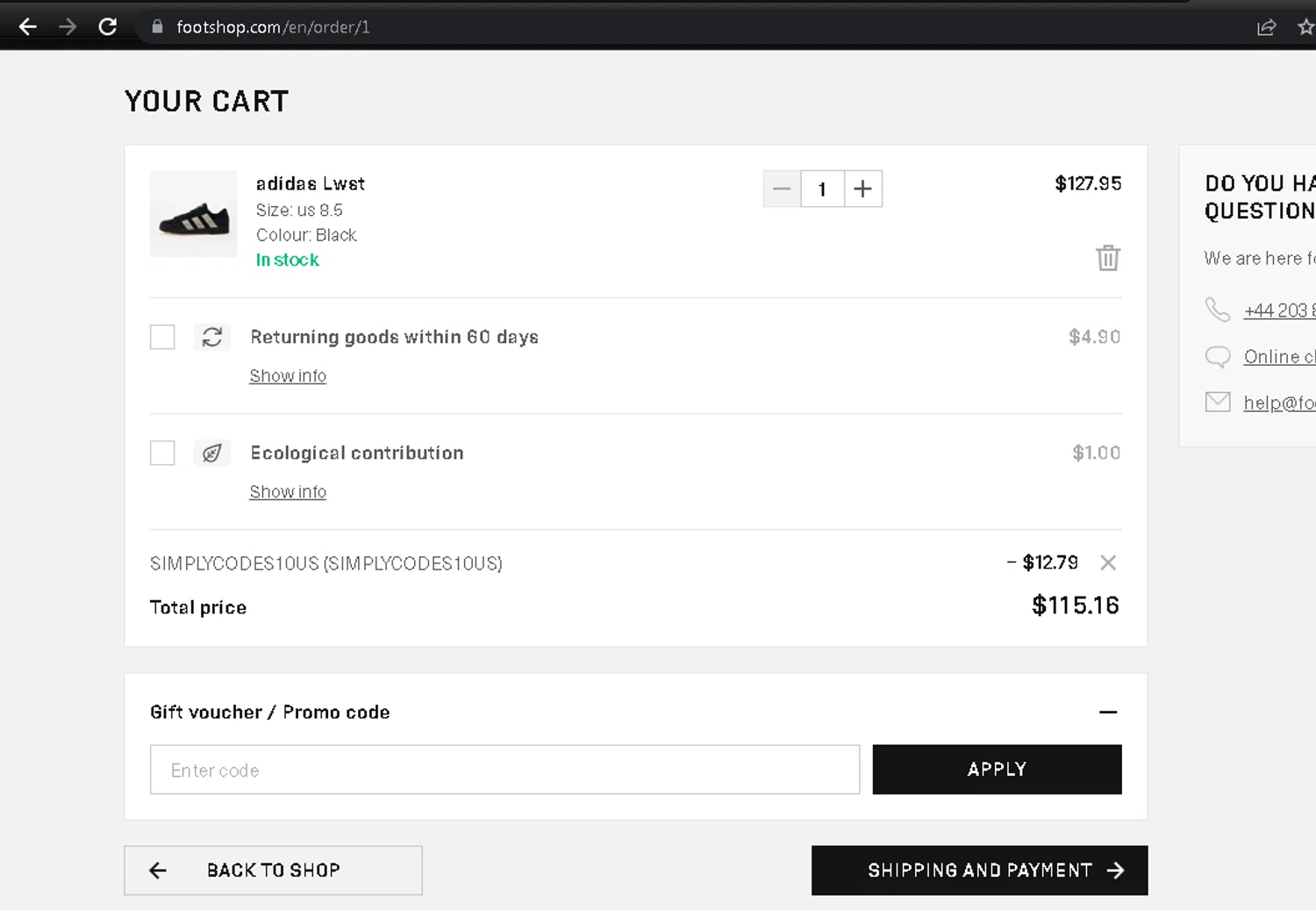Reload the page with refresh icon

(108, 27)
